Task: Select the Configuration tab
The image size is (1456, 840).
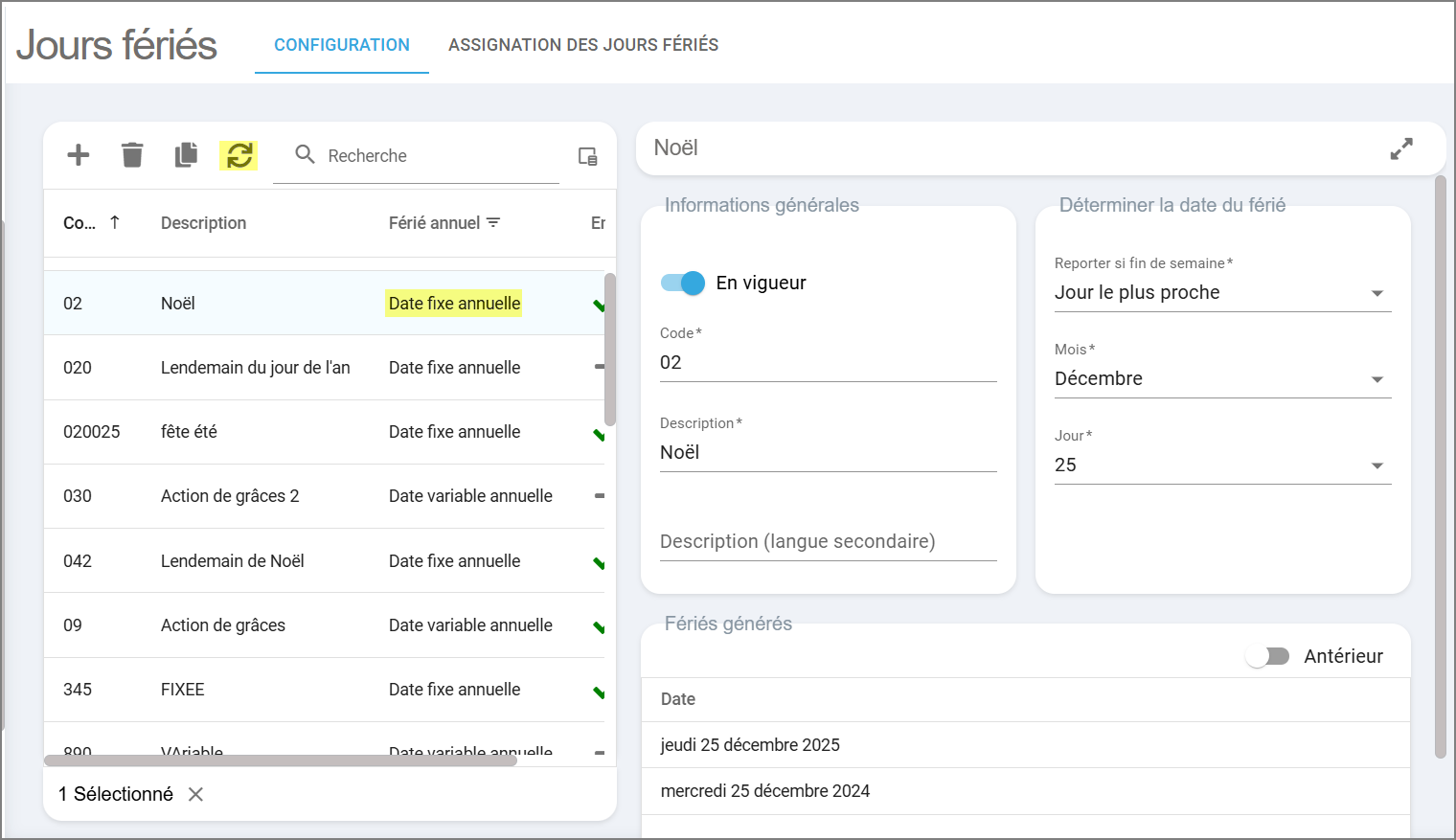Action: point(342,45)
